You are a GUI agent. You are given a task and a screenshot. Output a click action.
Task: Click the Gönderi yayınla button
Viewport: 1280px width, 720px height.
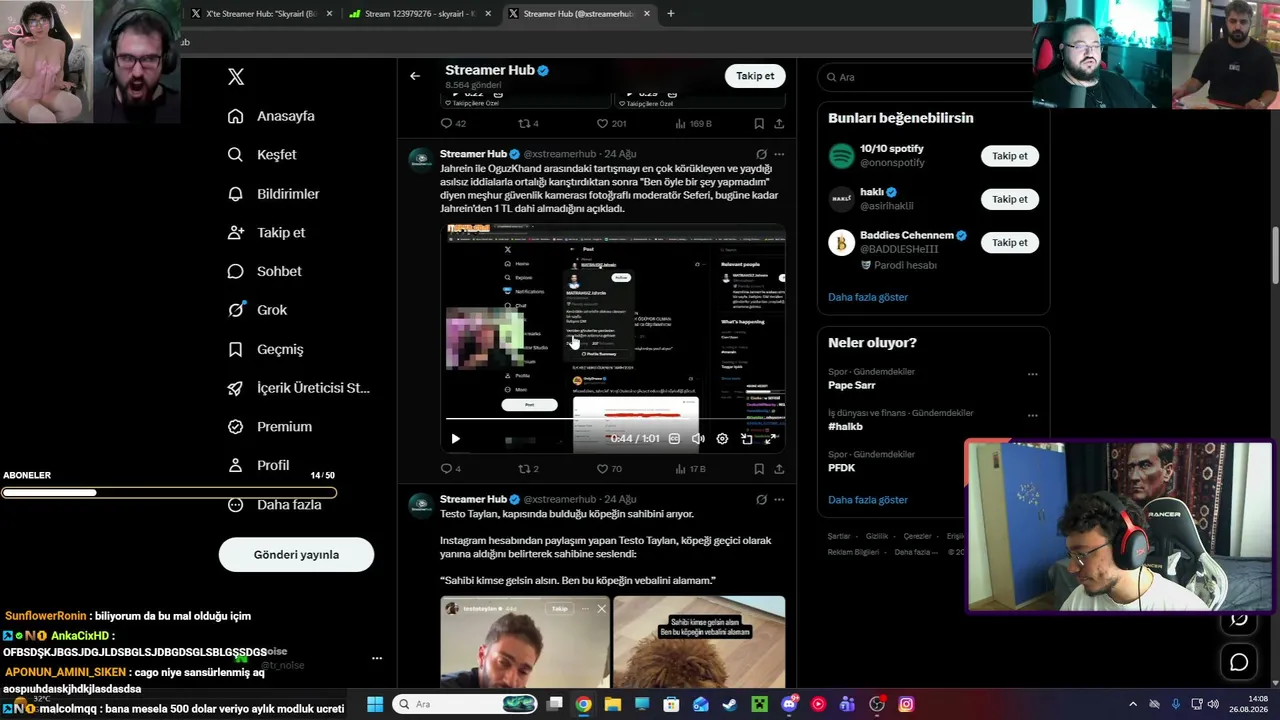tap(296, 555)
